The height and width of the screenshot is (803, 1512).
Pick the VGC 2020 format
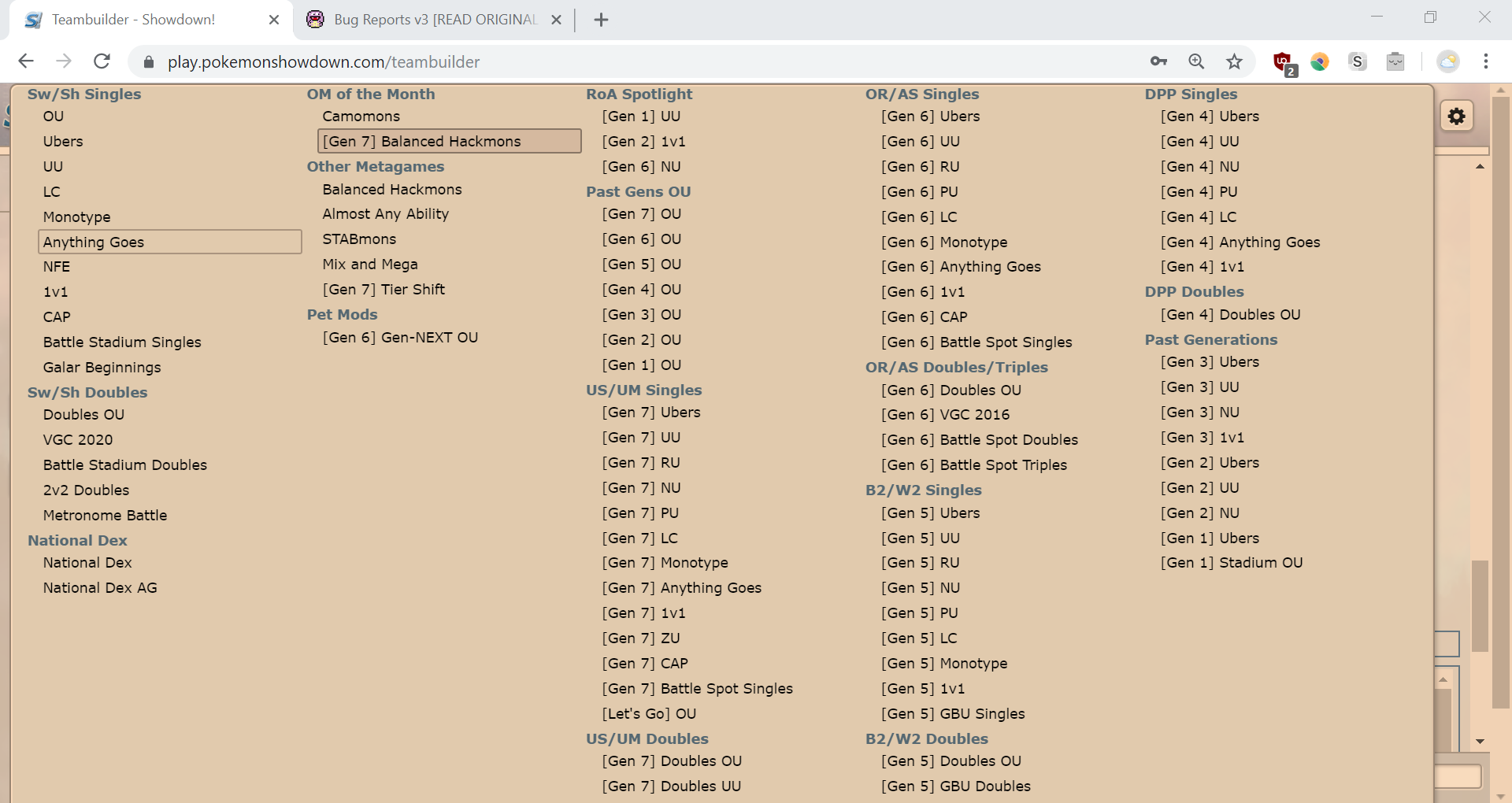click(x=78, y=439)
